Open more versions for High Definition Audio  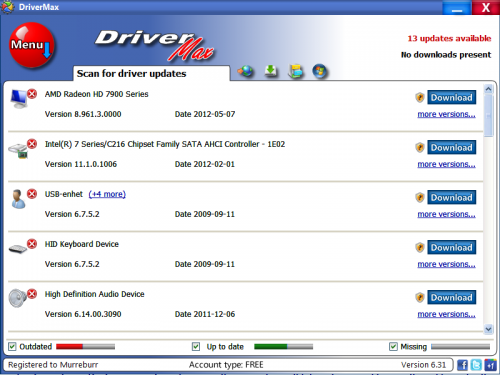tap(446, 314)
